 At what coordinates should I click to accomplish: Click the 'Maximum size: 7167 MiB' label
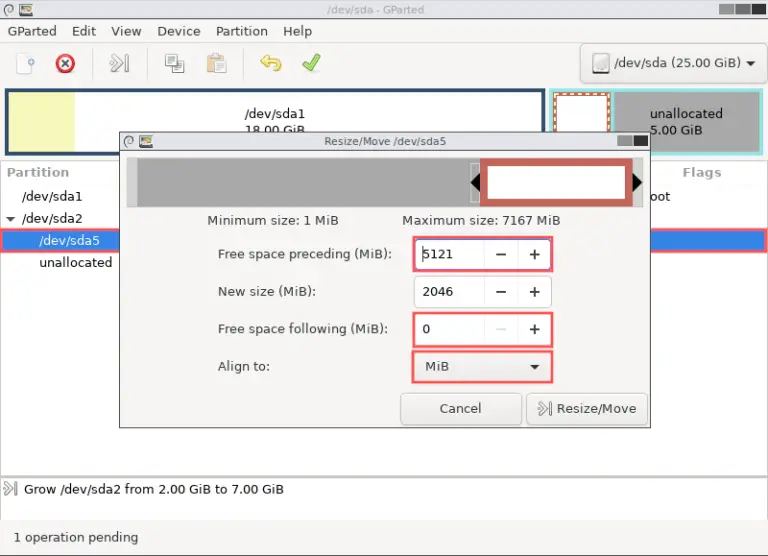481,220
